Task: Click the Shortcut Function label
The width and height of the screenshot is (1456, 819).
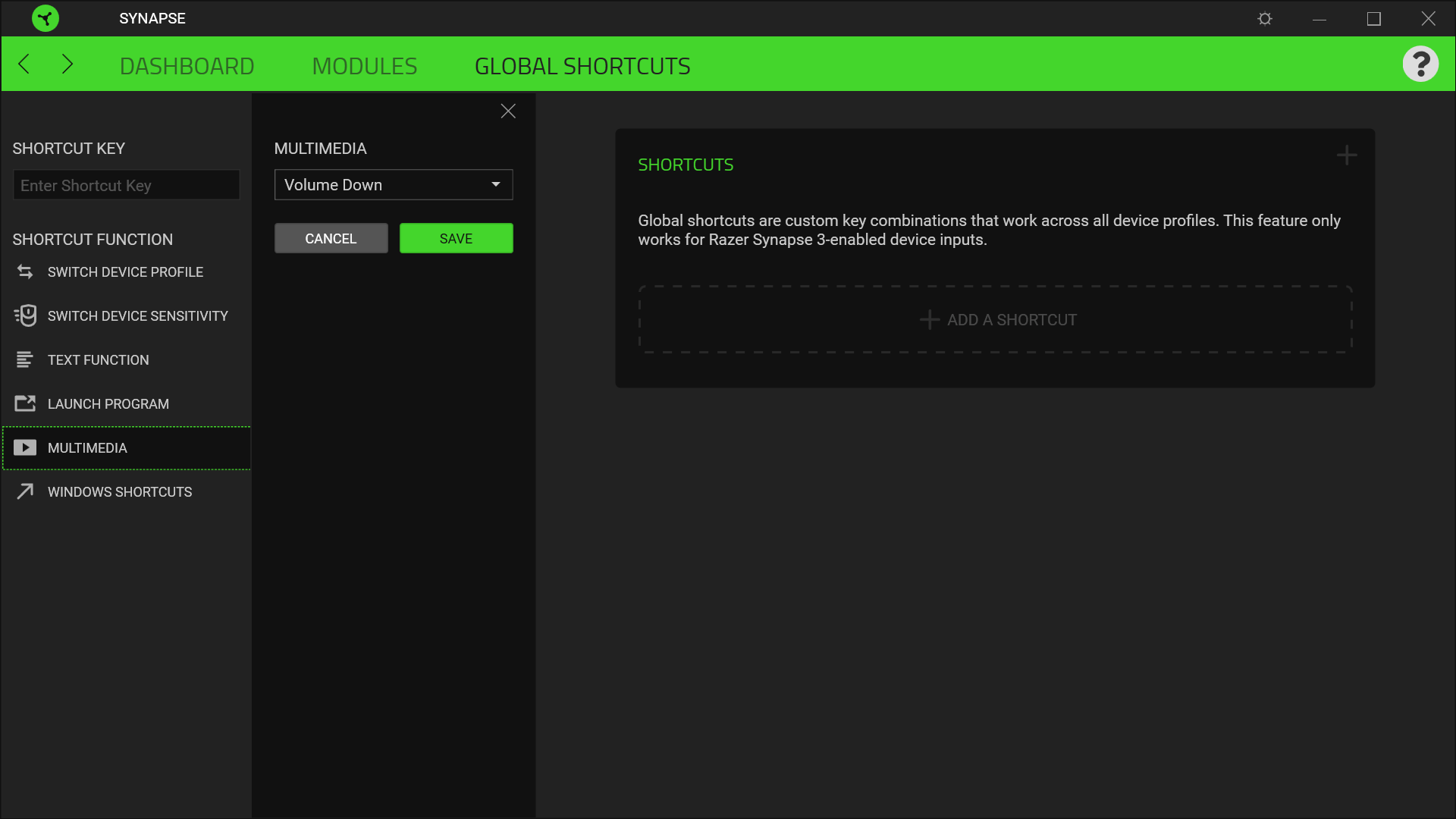Action: [93, 240]
